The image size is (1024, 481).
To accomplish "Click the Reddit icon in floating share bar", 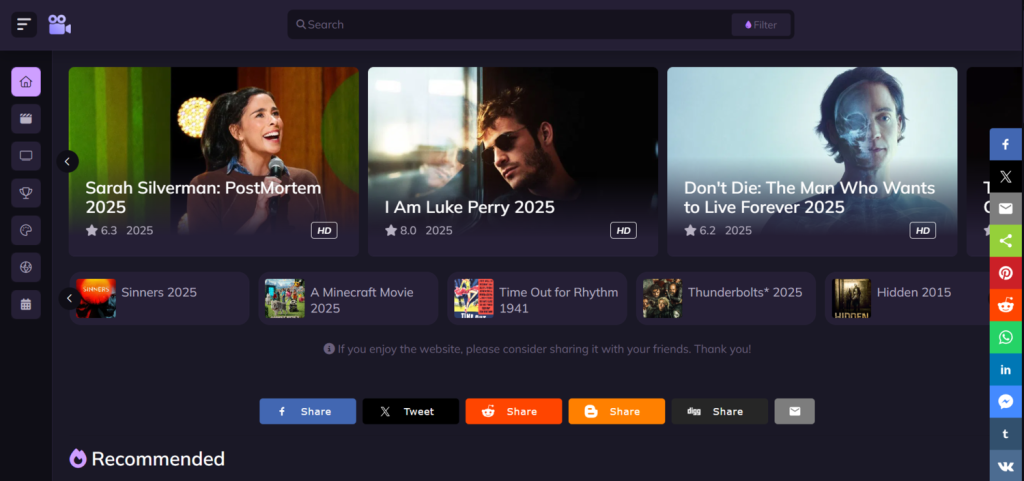I will (1006, 305).
